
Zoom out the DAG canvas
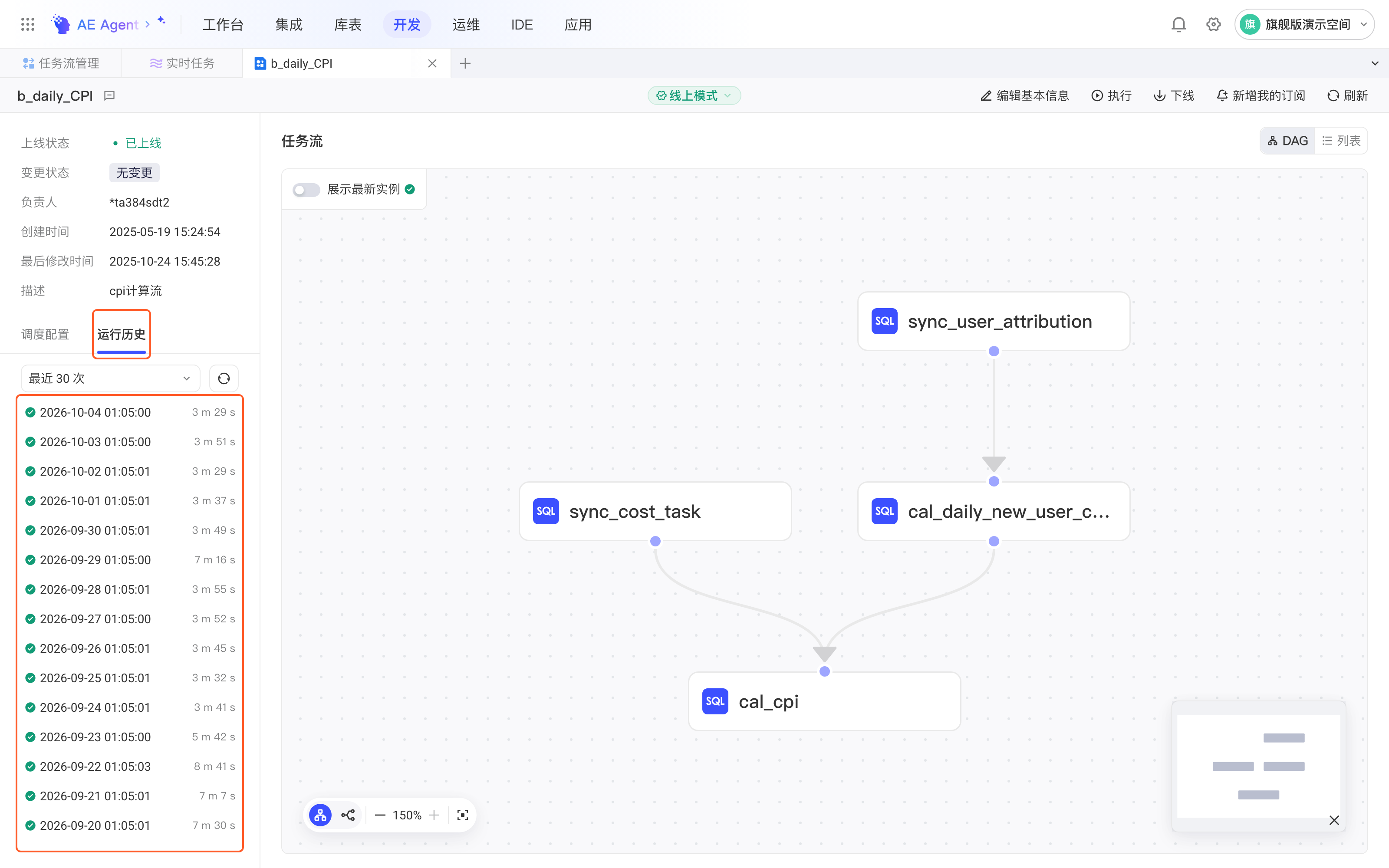click(380, 815)
